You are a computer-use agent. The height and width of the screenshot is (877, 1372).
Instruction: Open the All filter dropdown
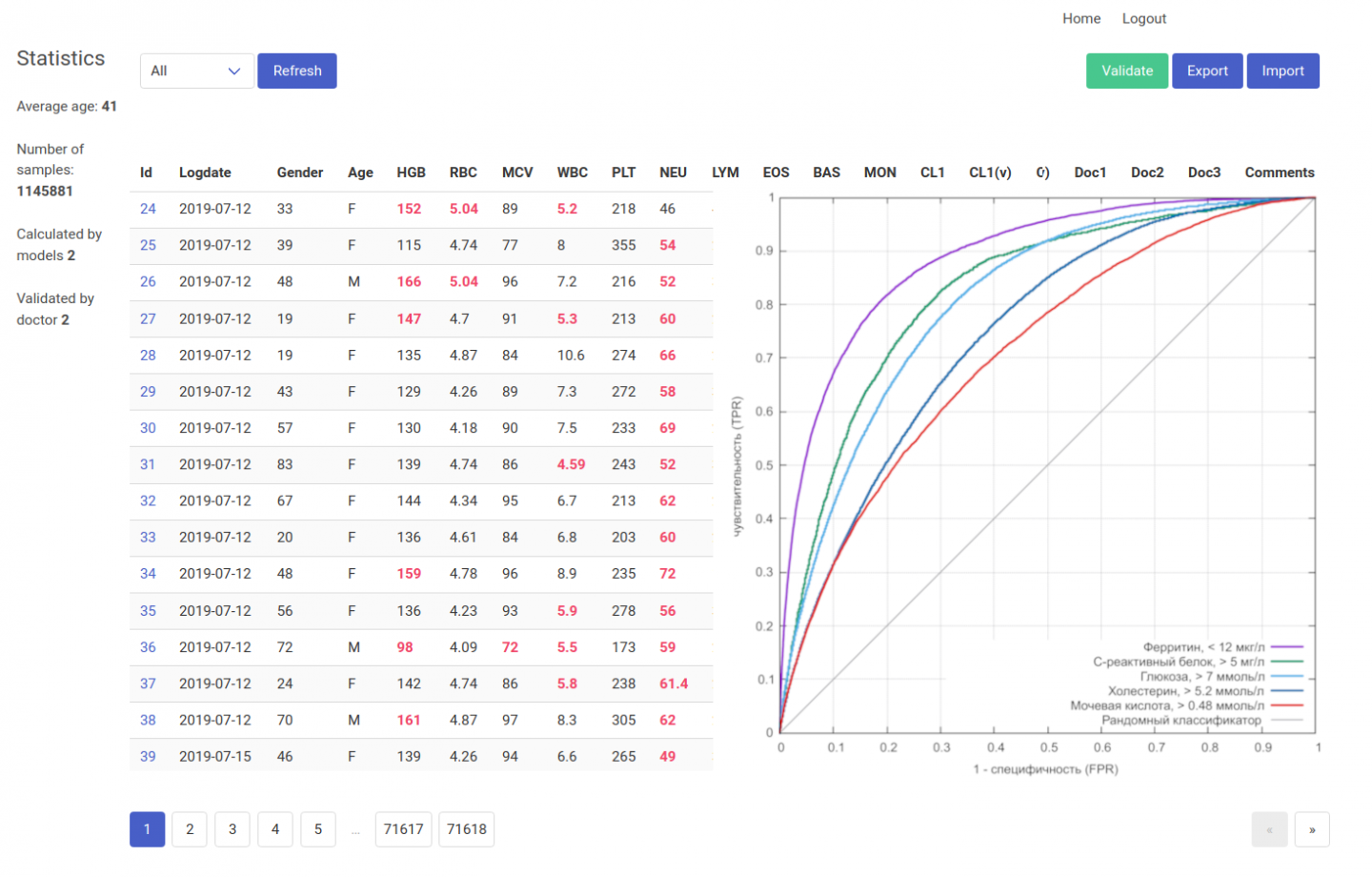[x=196, y=71]
